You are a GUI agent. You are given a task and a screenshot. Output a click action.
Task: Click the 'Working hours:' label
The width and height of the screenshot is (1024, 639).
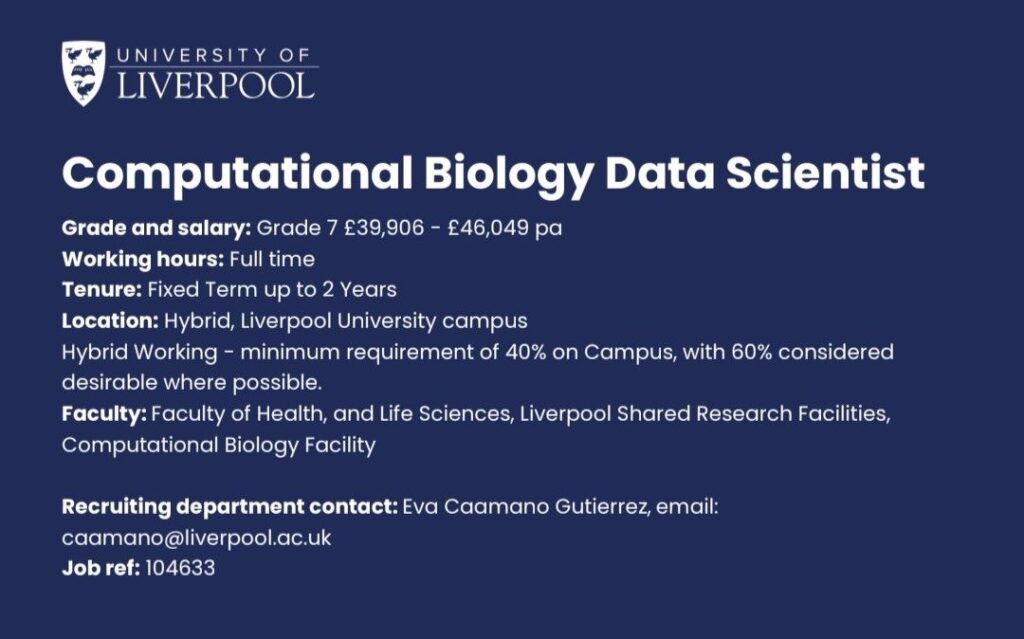pyautogui.click(x=143, y=260)
